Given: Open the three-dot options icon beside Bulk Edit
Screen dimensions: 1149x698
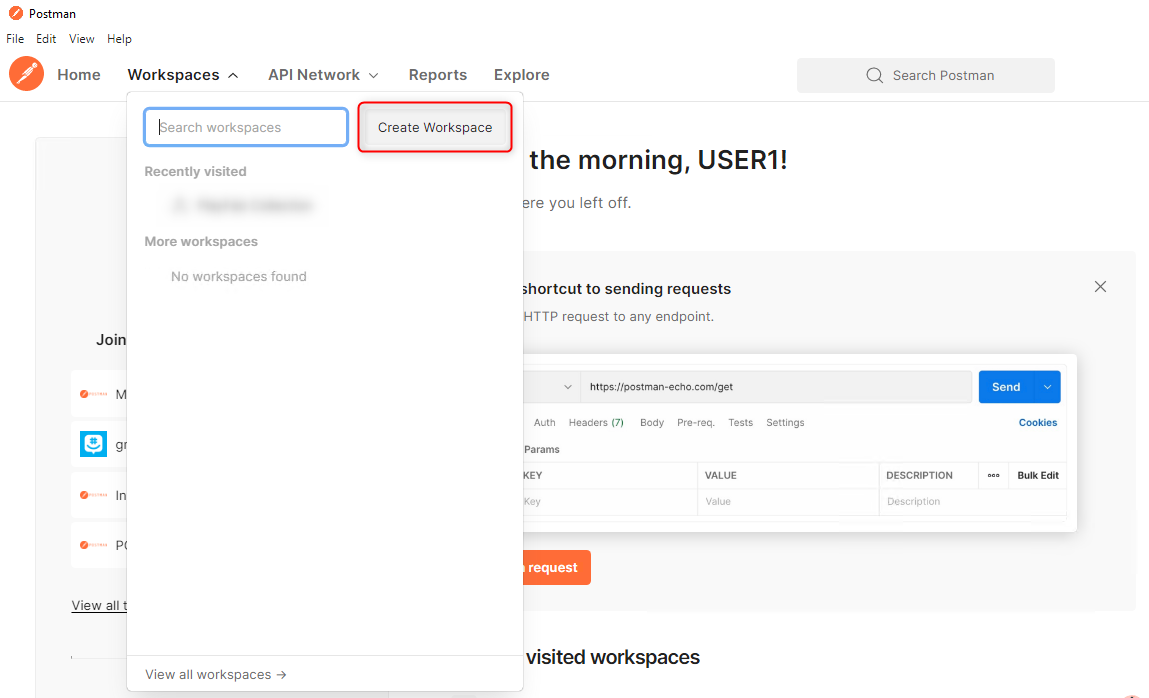Looking at the screenshot, I should pyautogui.click(x=994, y=475).
